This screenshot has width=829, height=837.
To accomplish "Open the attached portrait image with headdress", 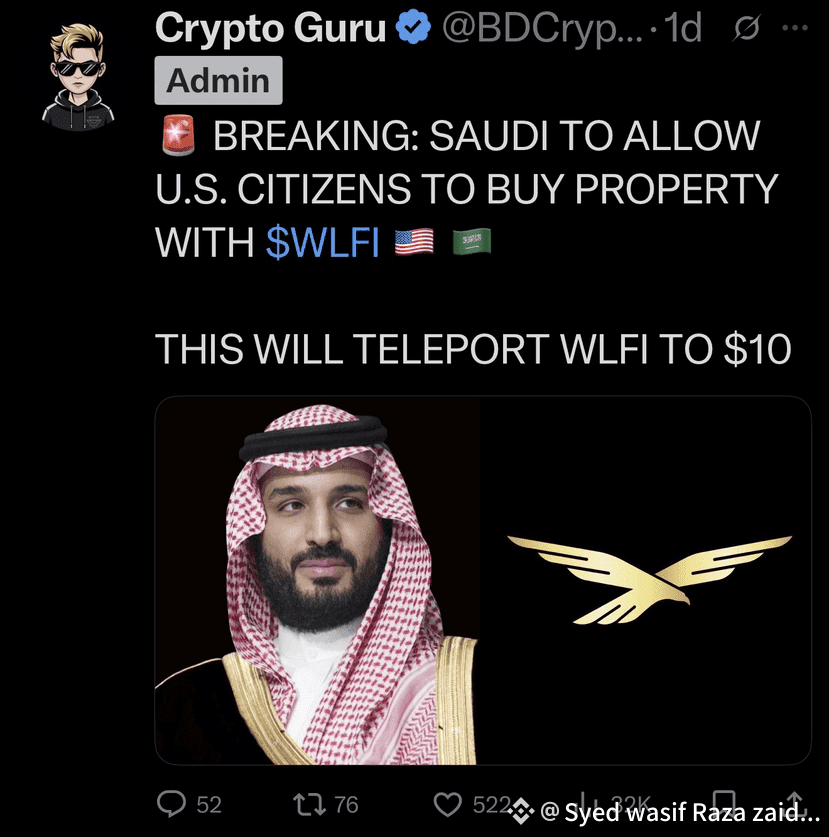I will pos(317,580).
